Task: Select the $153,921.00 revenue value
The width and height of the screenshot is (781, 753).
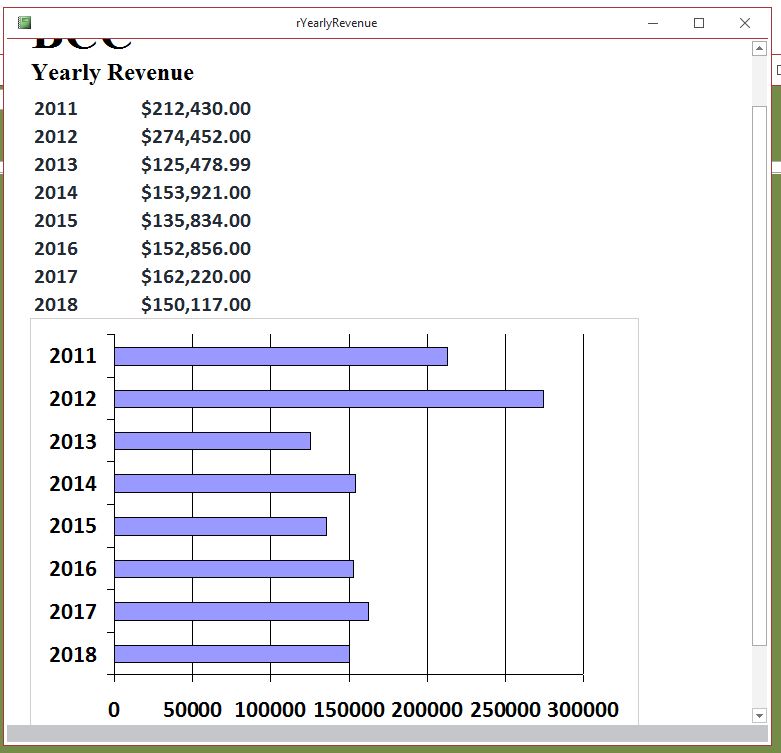Action: click(196, 192)
